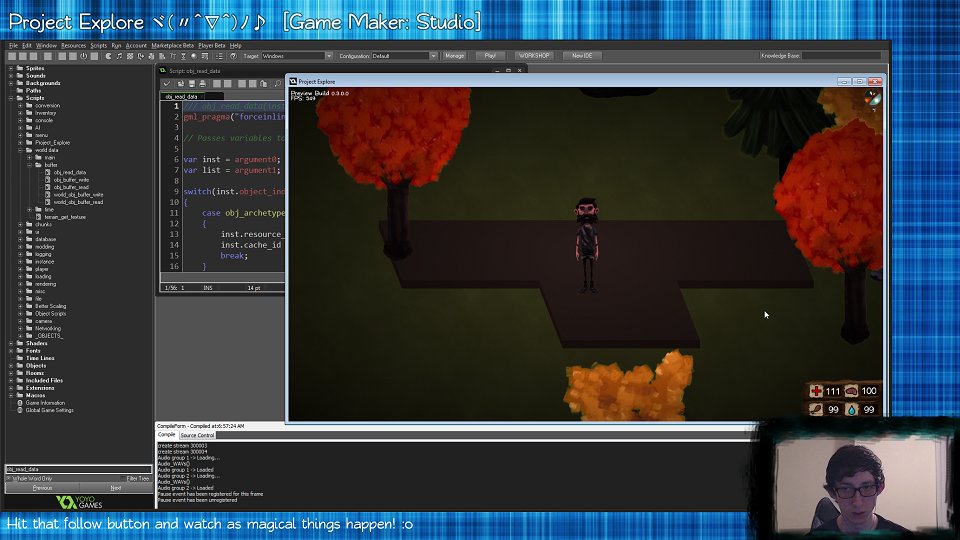960x540 pixels.
Task: Click the Manage button
Action: pos(454,56)
